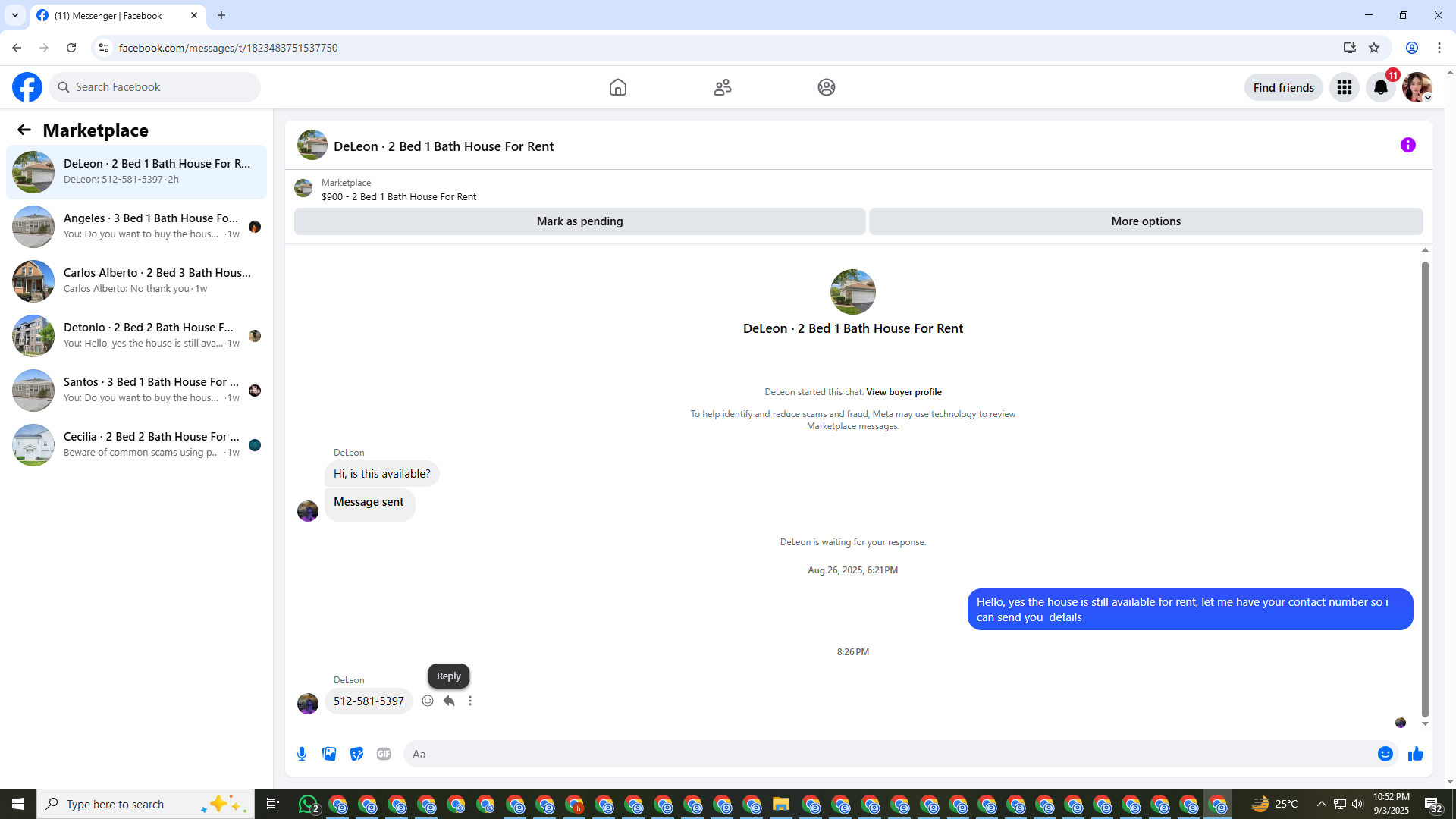1456x819 pixels.
Task: Go back from Marketplace chats
Action: [x=24, y=130]
